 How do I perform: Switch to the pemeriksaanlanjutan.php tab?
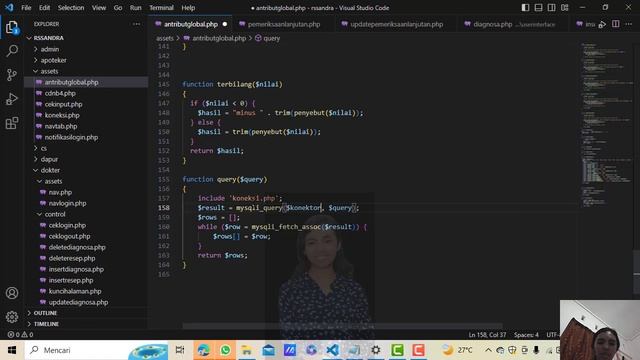coord(284,24)
